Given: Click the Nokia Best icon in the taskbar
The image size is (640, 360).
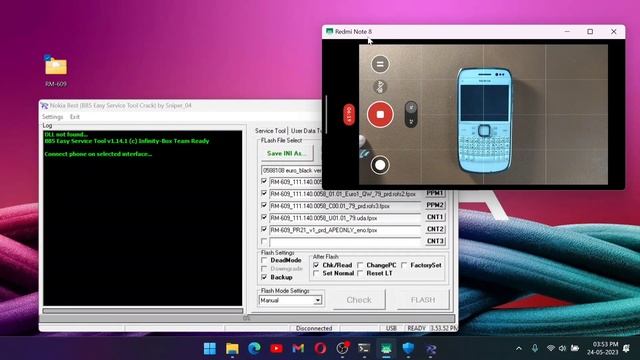Looking at the screenshot, I should (431, 349).
